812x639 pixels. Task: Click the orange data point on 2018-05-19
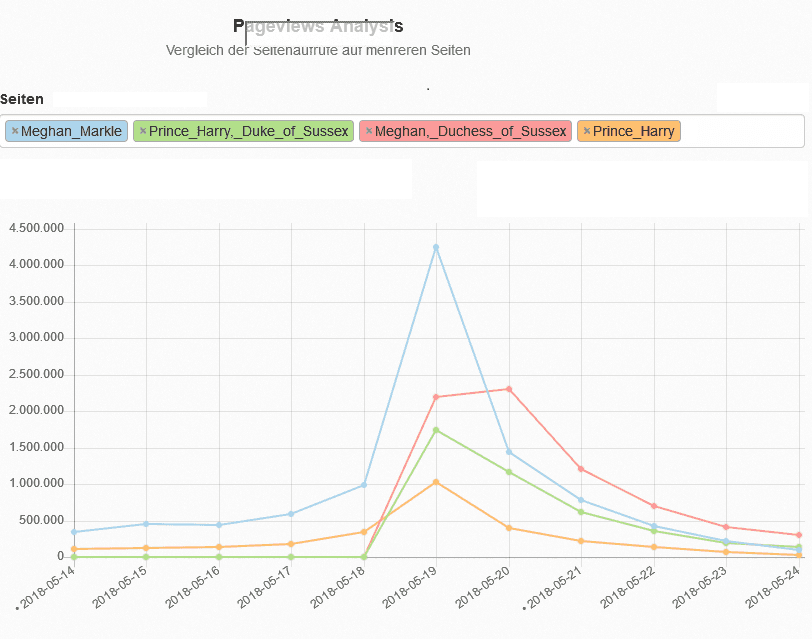436,482
